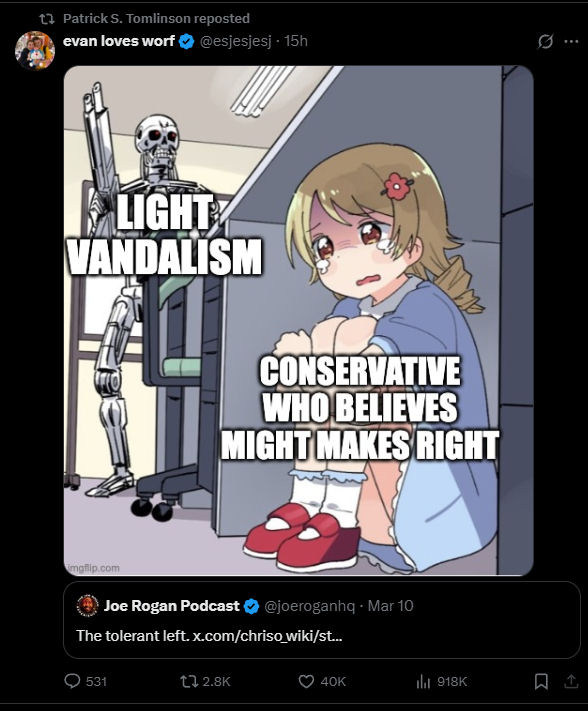Open the evan loves worf display name
This screenshot has width=588, height=711.
pos(119,41)
